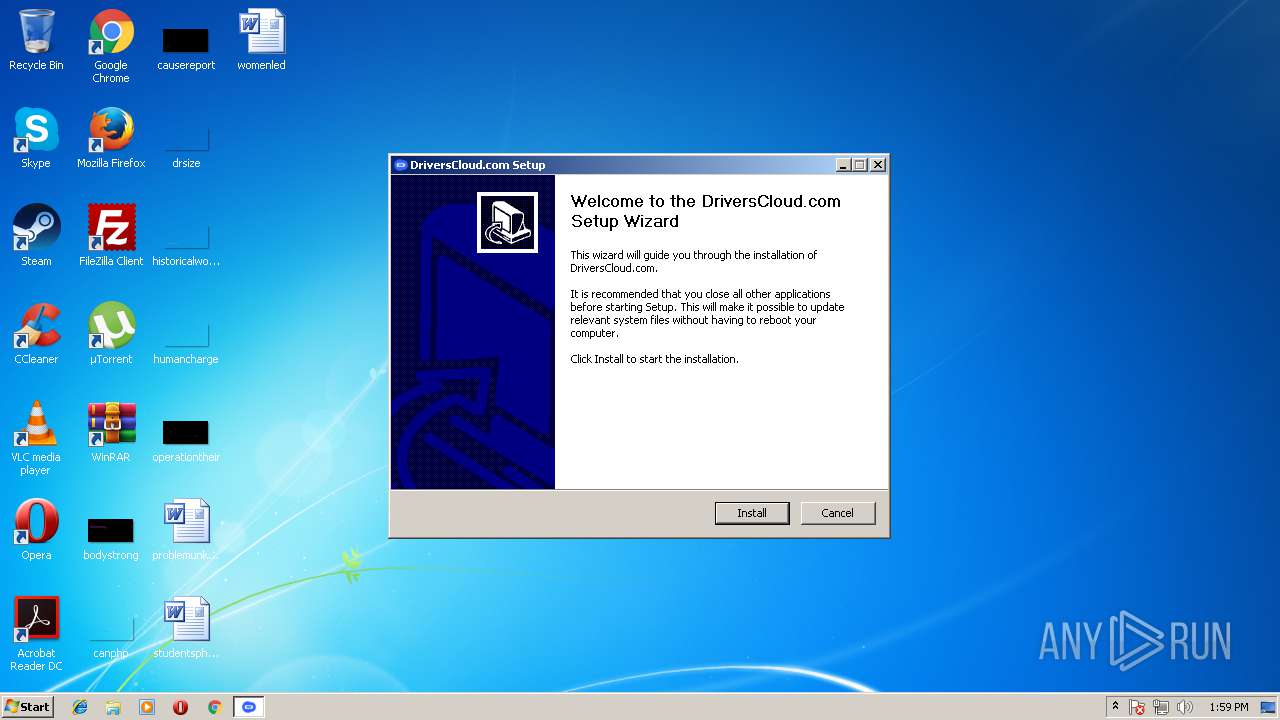Open Windows Media Player taskbar icon
Image resolution: width=1280 pixels, height=720 pixels.
coord(147,707)
